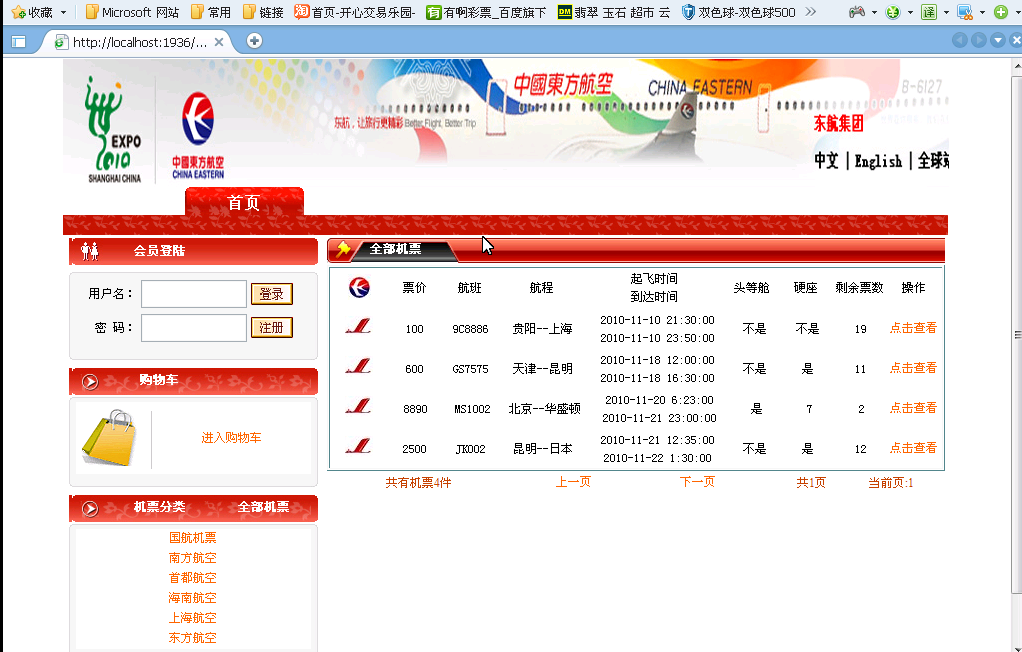The width and height of the screenshot is (1022, 652).
Task: Click the 收藏 favorites star icon
Action: click(18, 12)
